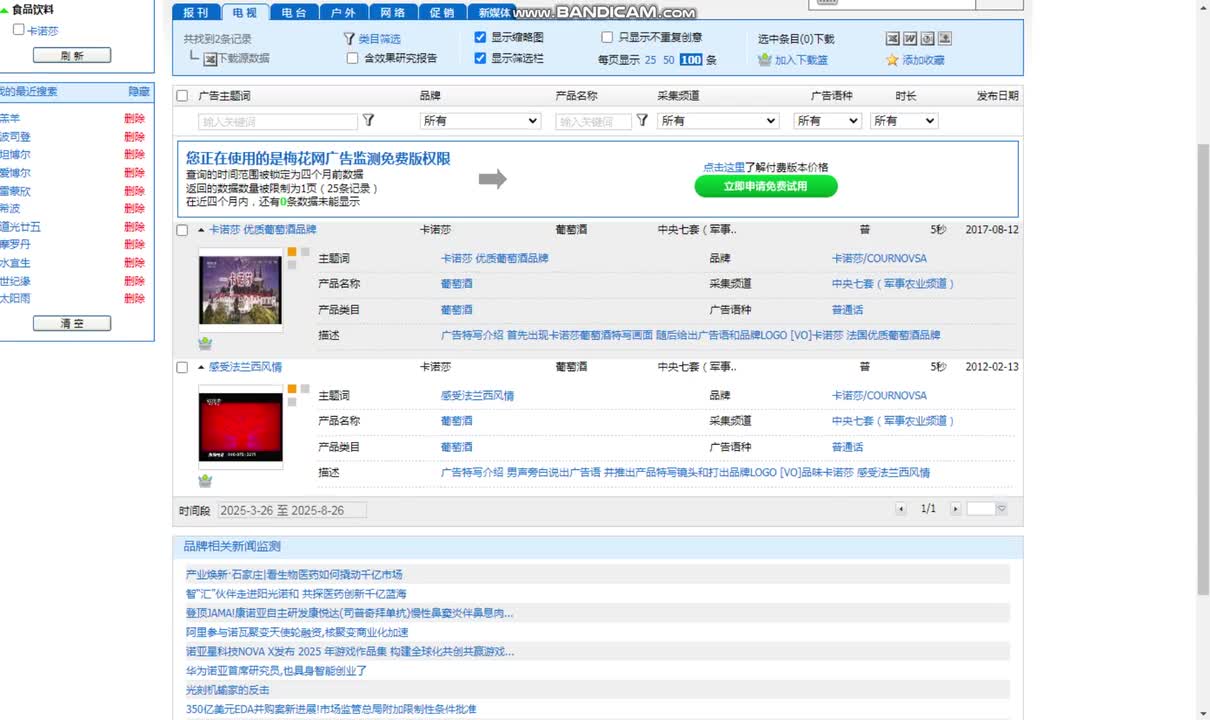The height and width of the screenshot is (720, 1210).
Task: Switch to the 报刊 tab
Action: coord(196,13)
